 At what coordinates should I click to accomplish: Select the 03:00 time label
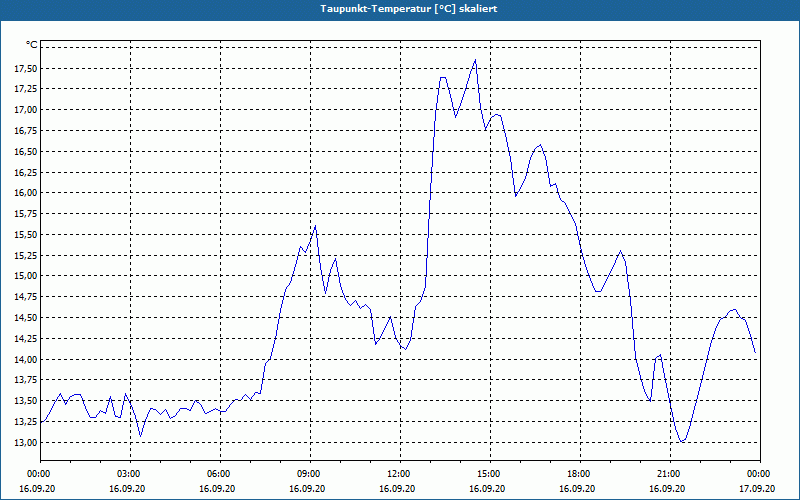(128, 474)
